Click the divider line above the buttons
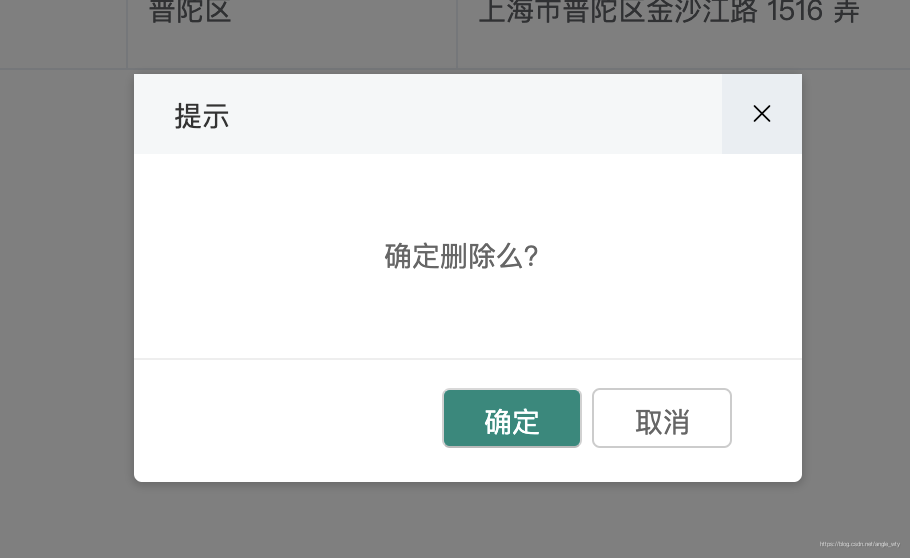The width and height of the screenshot is (910, 558). click(x=468, y=359)
